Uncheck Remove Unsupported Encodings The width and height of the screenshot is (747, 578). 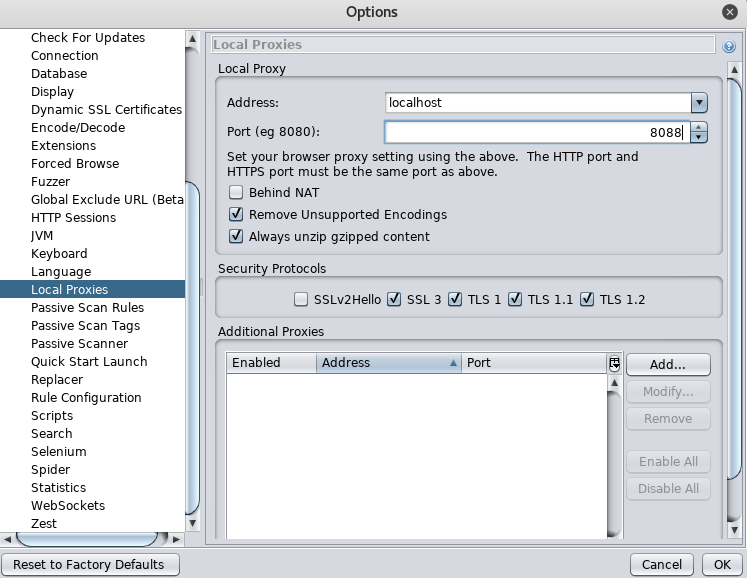point(236,214)
